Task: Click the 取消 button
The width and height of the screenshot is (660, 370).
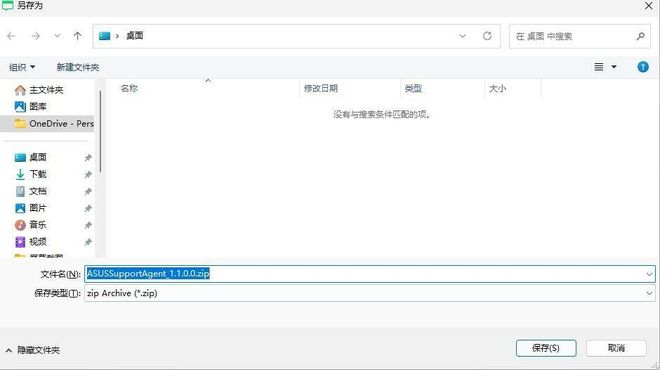Action: [616, 348]
